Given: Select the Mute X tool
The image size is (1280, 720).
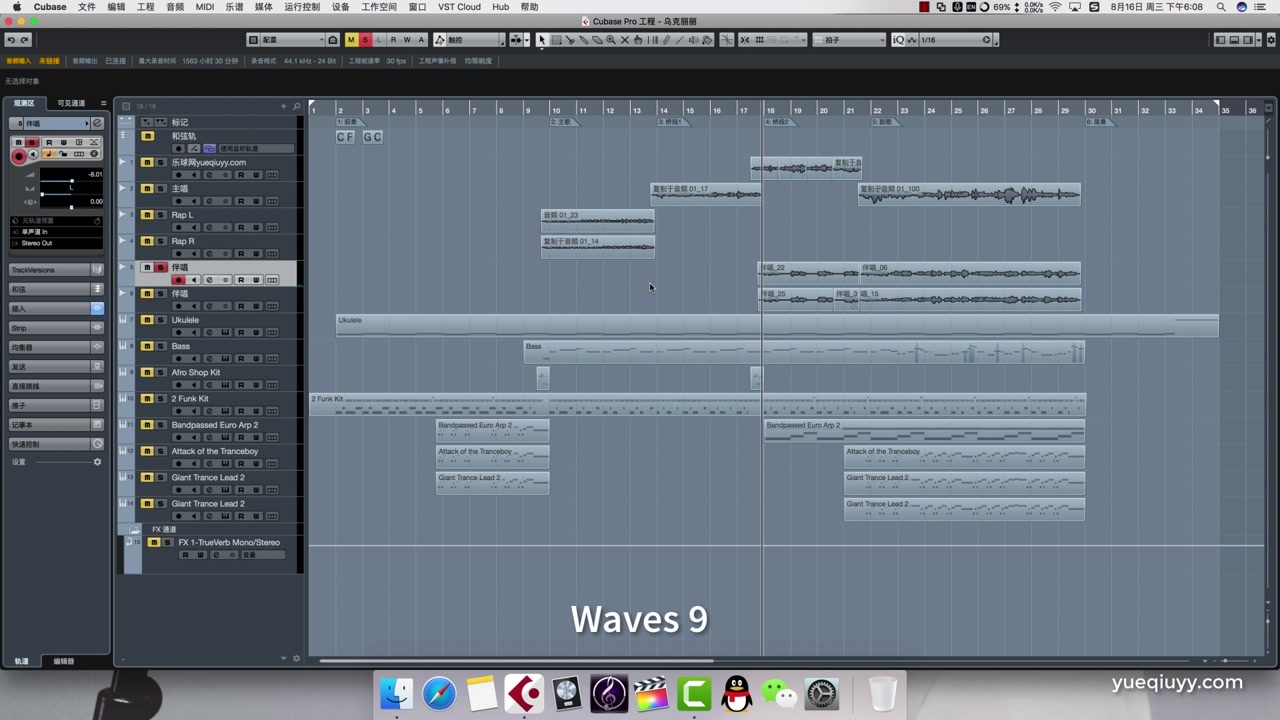Looking at the screenshot, I should coord(625,40).
